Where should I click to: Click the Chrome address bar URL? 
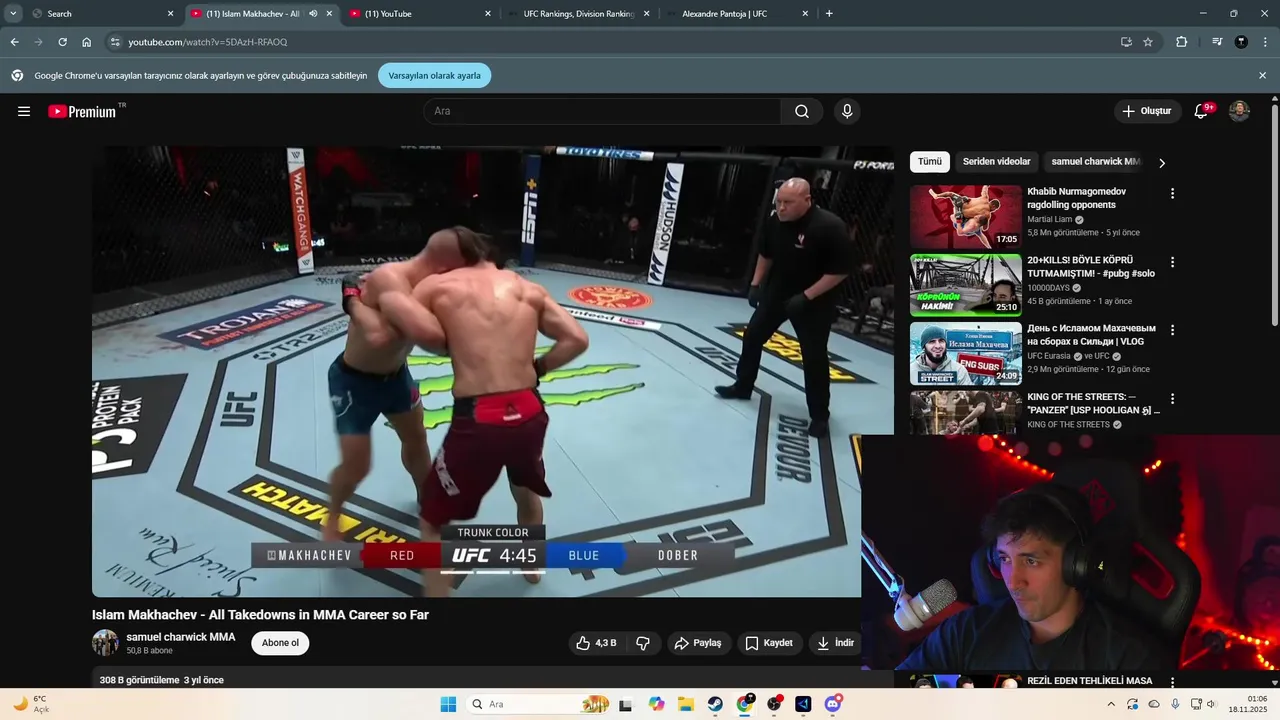click(x=208, y=42)
